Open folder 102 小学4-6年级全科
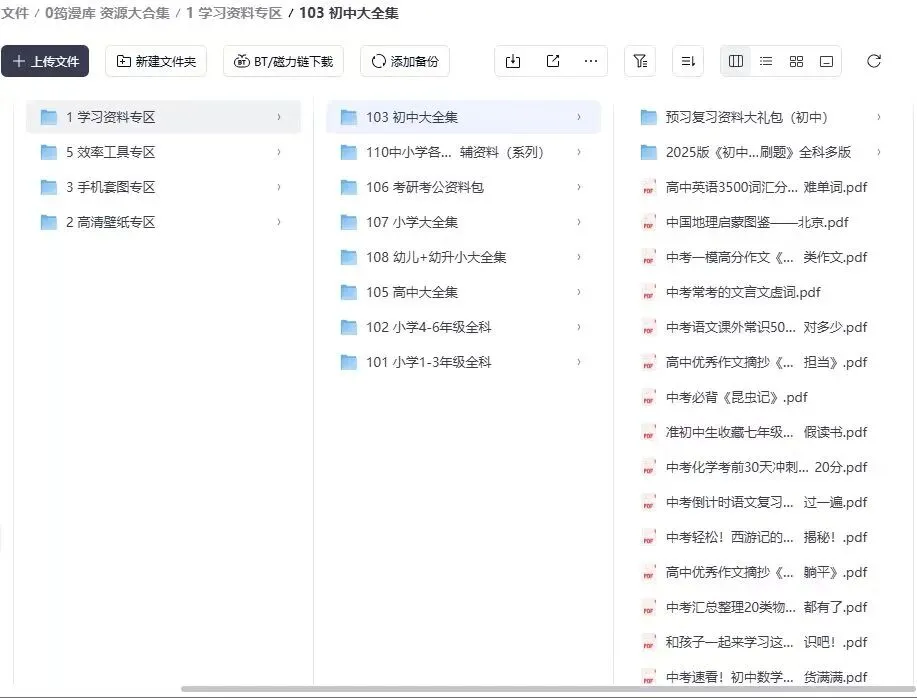Viewport: 917px width, 698px height. (463, 327)
